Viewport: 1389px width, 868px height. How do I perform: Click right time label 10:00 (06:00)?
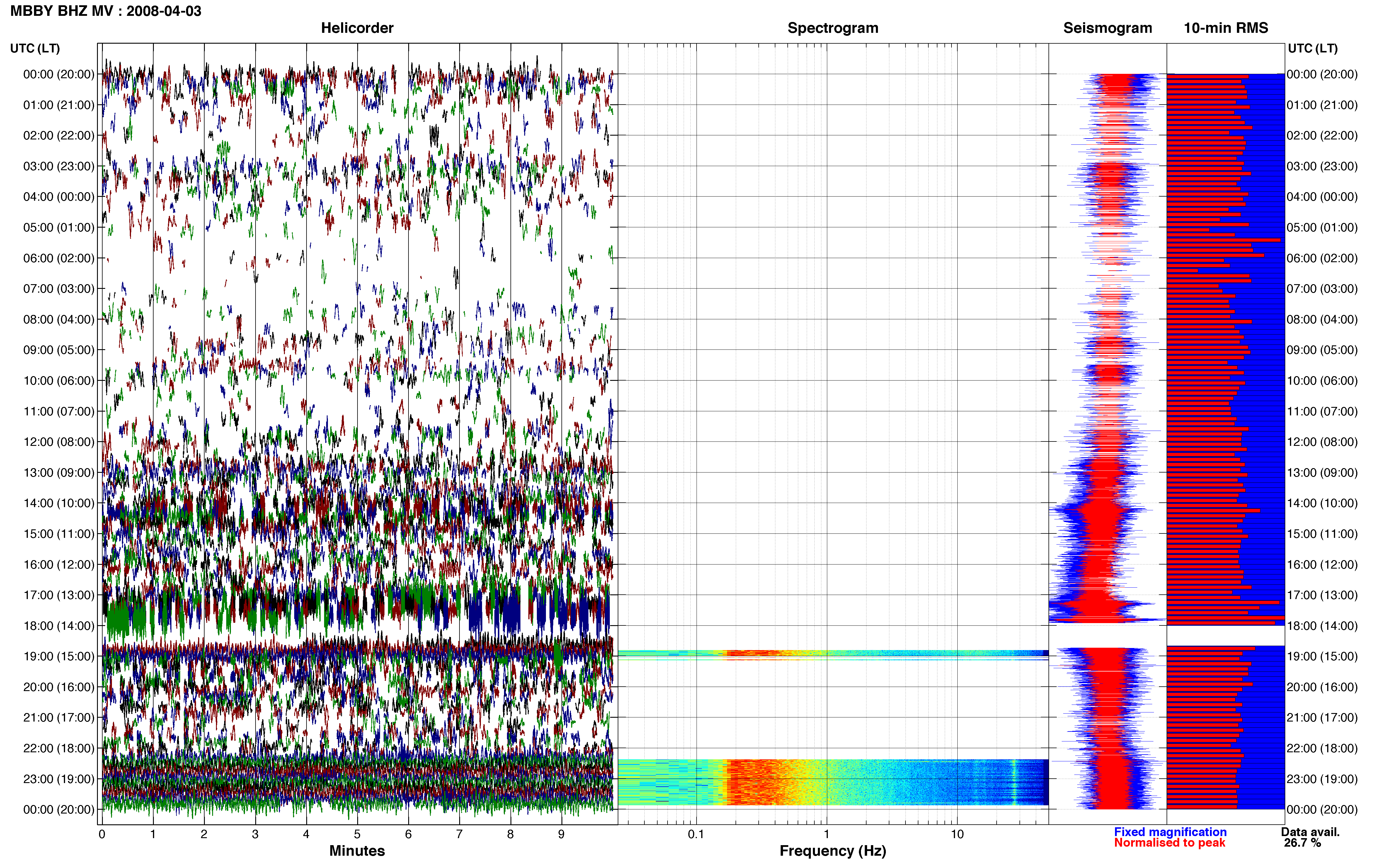[1322, 381]
